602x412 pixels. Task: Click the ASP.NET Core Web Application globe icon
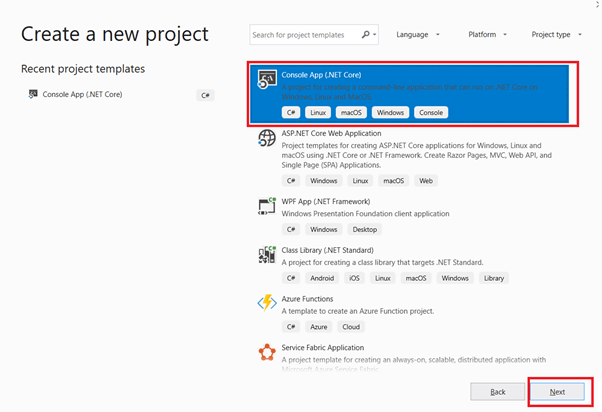coord(267,138)
